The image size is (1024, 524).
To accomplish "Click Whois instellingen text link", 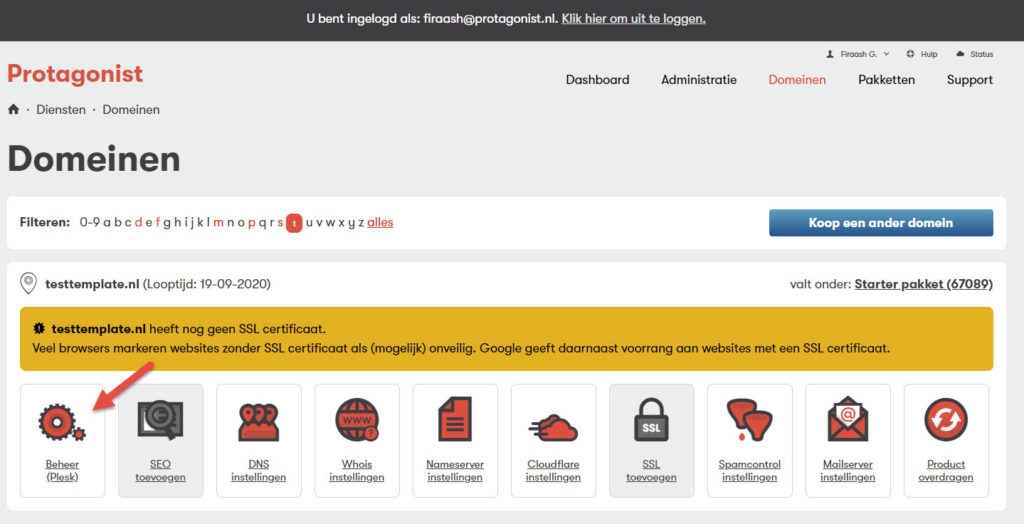I will pos(357,470).
